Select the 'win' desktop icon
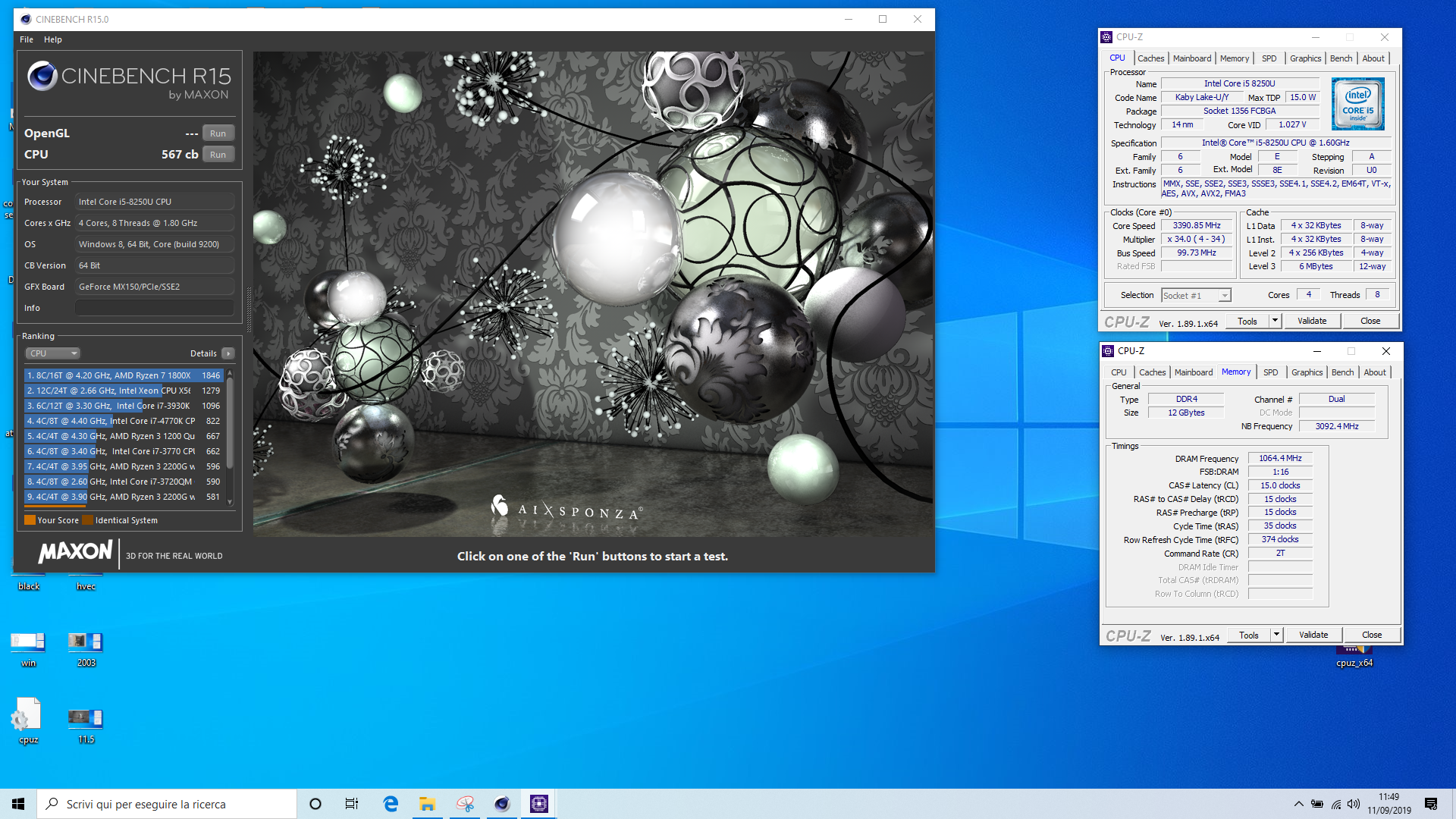 pos(28,649)
